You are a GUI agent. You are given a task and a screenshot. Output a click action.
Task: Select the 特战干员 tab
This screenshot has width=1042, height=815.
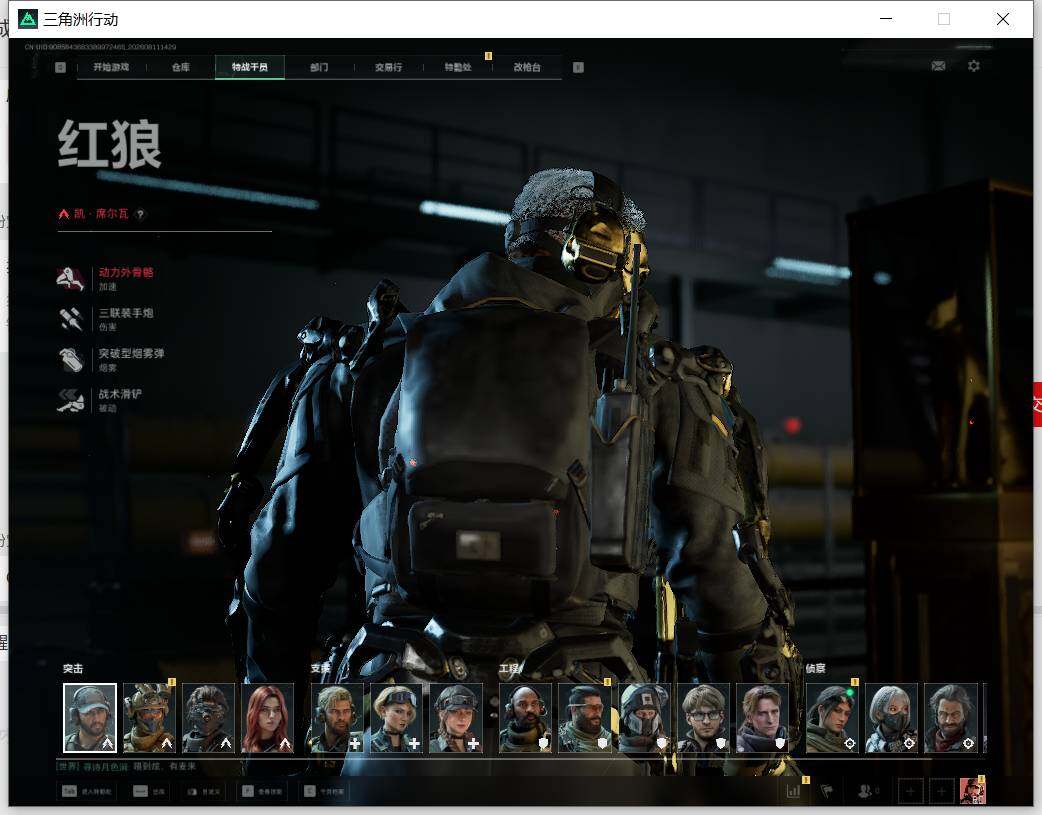tap(250, 67)
